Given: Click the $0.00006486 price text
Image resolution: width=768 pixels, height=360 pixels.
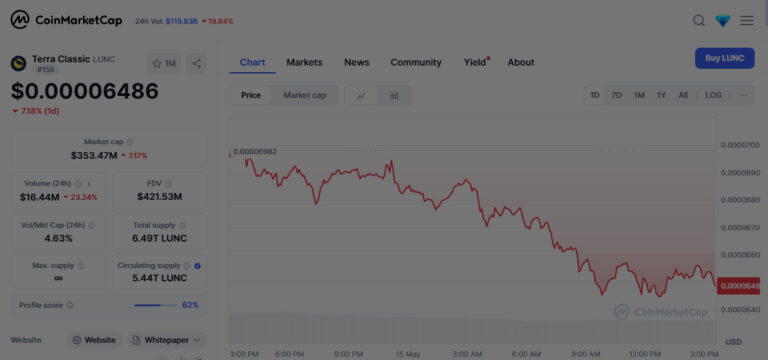Looking at the screenshot, I should 85,91.
